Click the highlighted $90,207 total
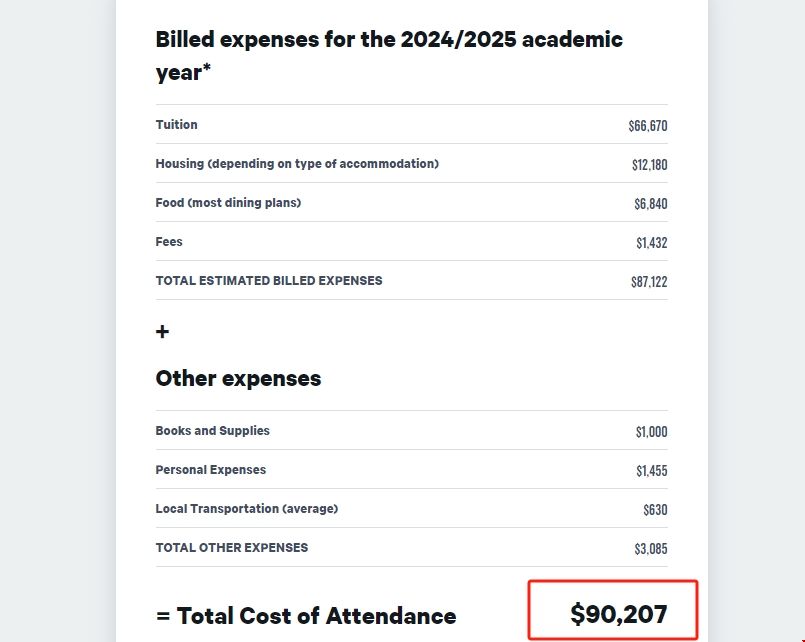This screenshot has width=805, height=642. pyautogui.click(x=618, y=614)
